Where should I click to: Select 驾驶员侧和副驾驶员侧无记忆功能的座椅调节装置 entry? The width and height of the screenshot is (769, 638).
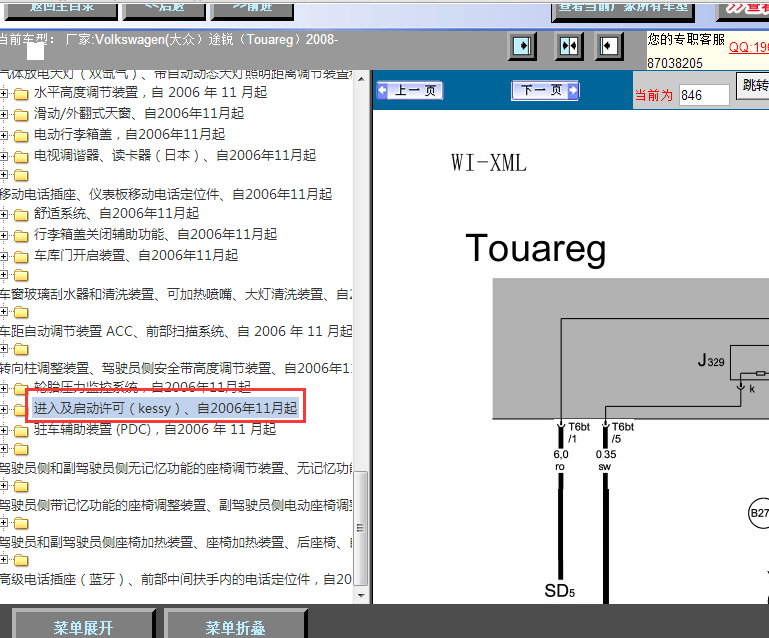tap(176, 468)
